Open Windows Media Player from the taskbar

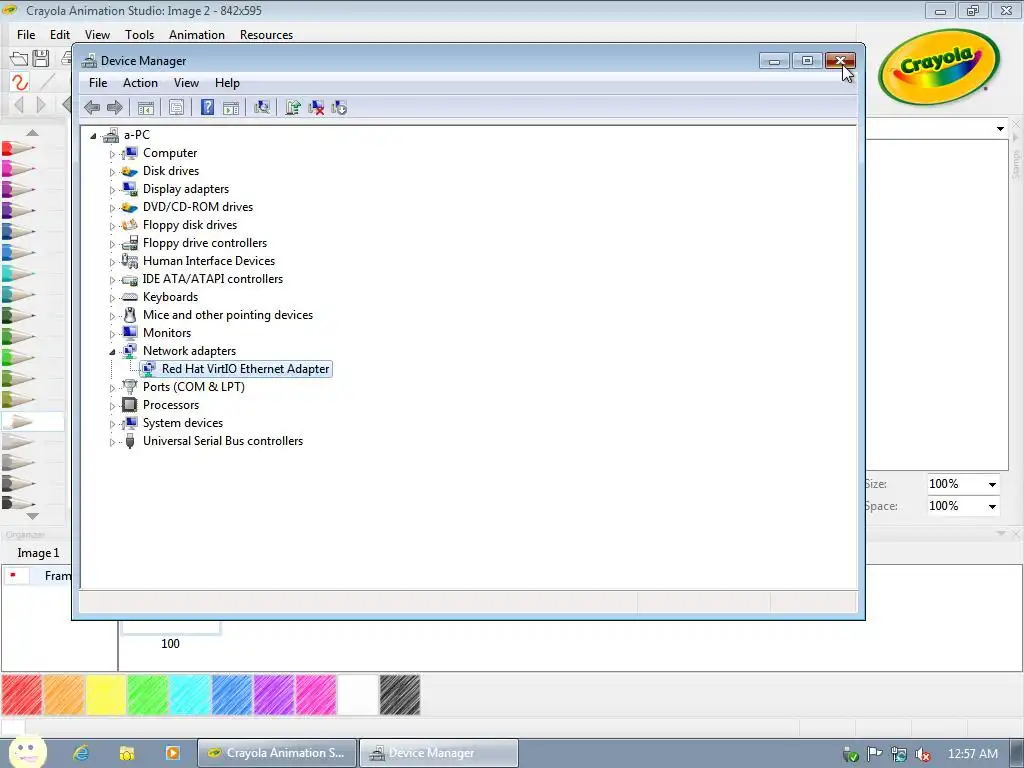coord(172,753)
